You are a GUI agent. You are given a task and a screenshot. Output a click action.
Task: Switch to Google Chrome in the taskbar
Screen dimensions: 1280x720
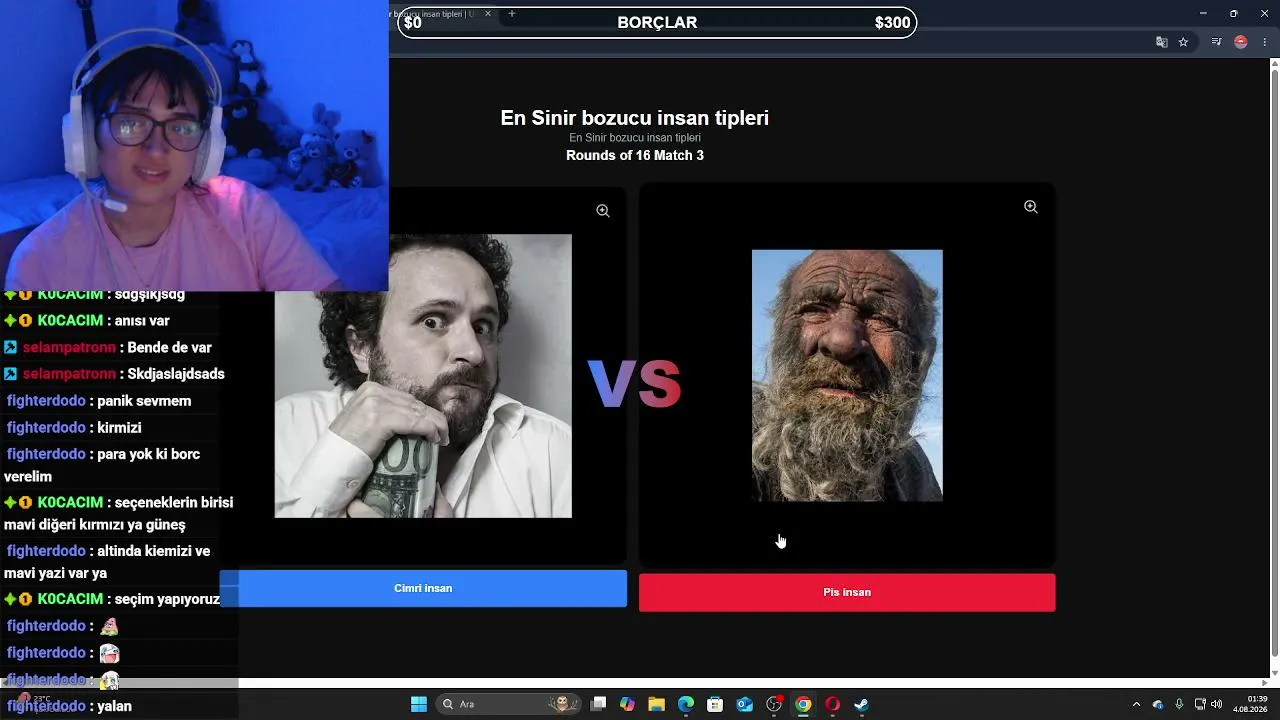coord(803,704)
